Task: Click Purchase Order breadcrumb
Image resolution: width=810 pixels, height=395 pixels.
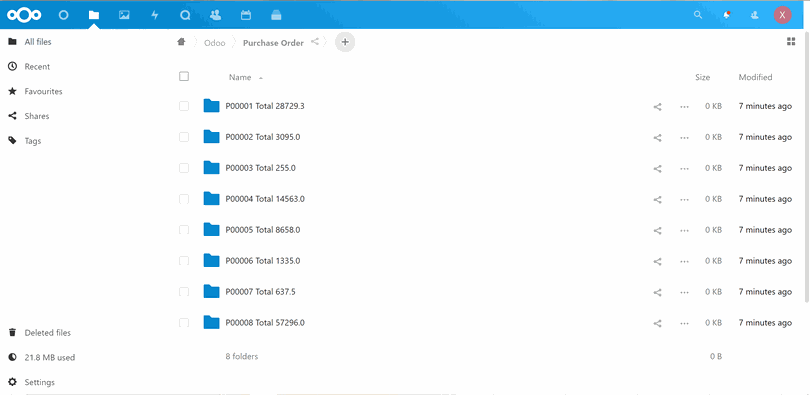Action: pos(273,43)
